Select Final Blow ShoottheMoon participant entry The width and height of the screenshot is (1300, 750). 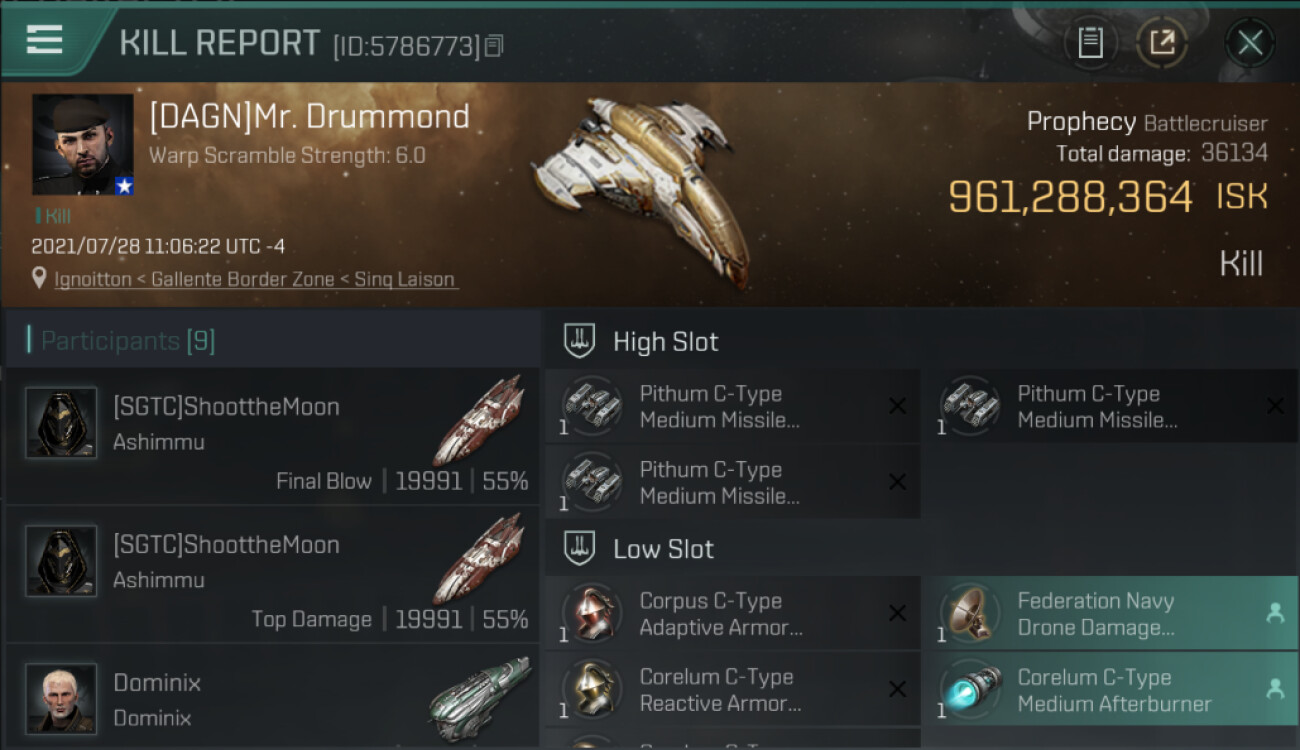pos(272,436)
